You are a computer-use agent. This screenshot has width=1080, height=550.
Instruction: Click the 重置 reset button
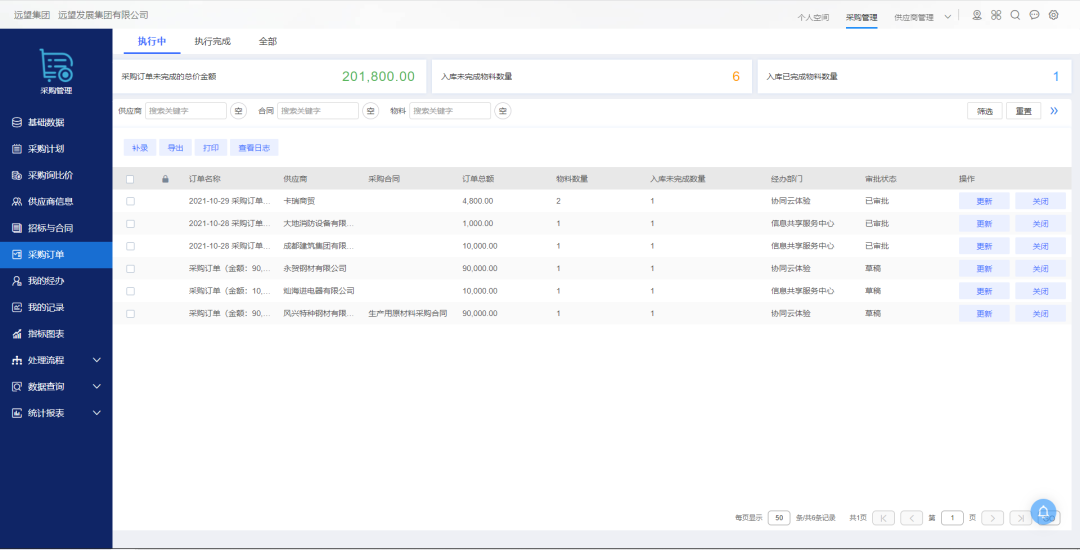pyautogui.click(x=1024, y=111)
